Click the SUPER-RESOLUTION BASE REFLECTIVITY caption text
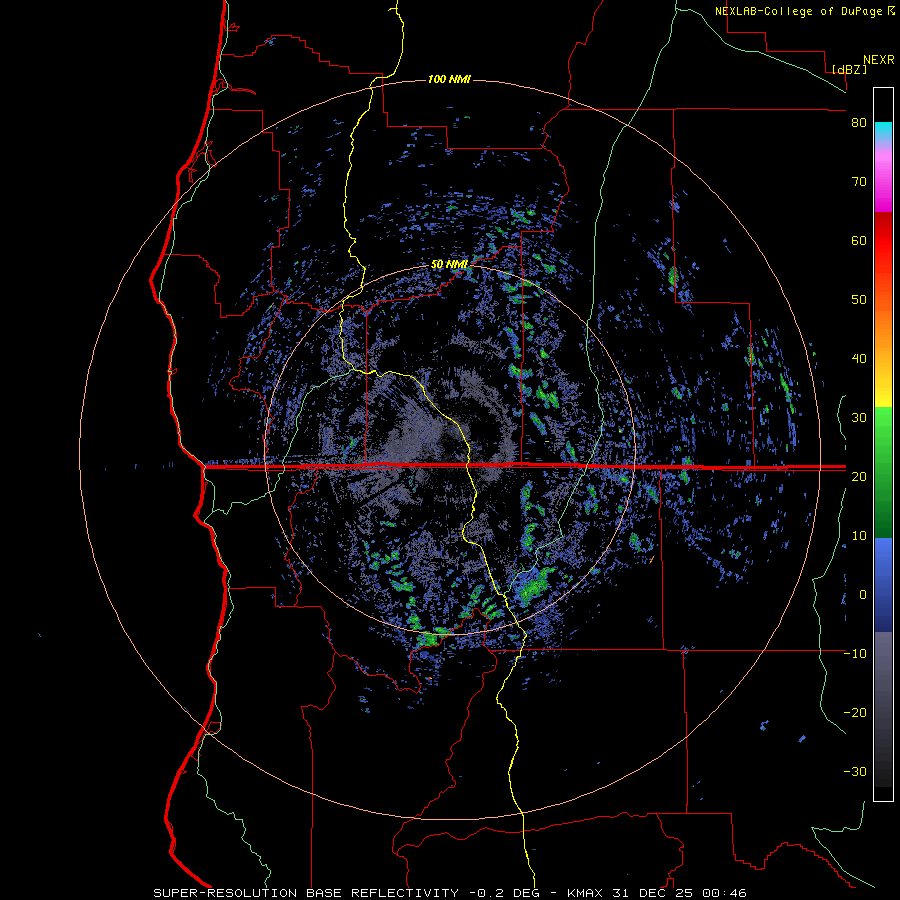Screen dimensions: 900x900 coord(306,893)
